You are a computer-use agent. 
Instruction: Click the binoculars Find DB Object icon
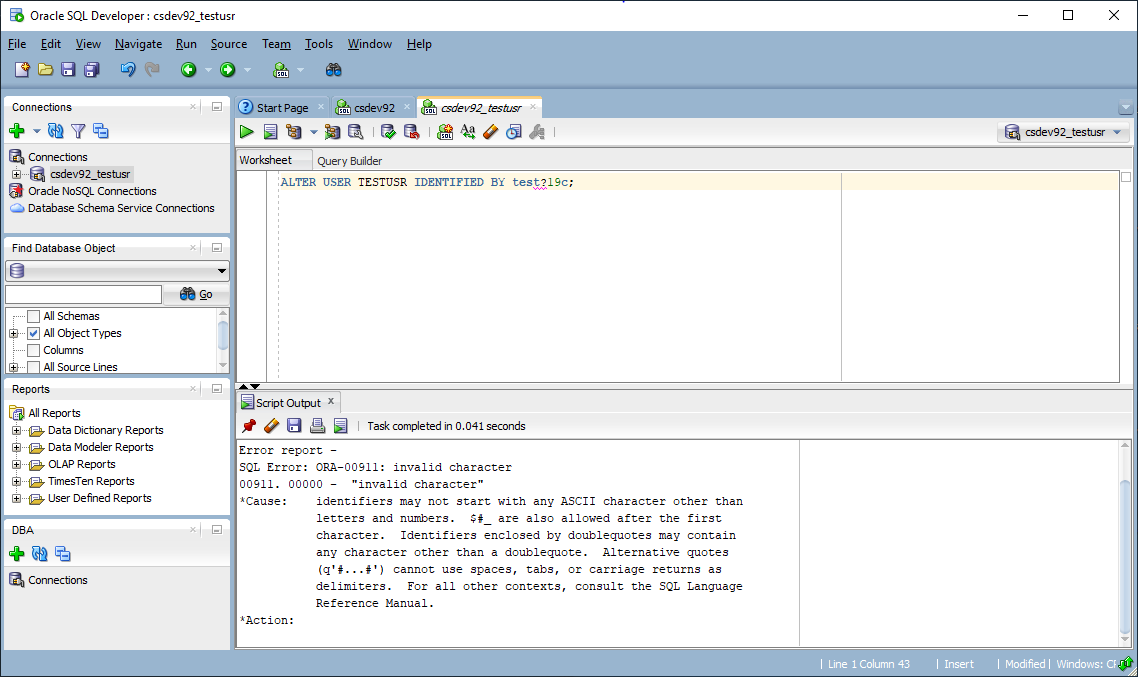[x=334, y=70]
